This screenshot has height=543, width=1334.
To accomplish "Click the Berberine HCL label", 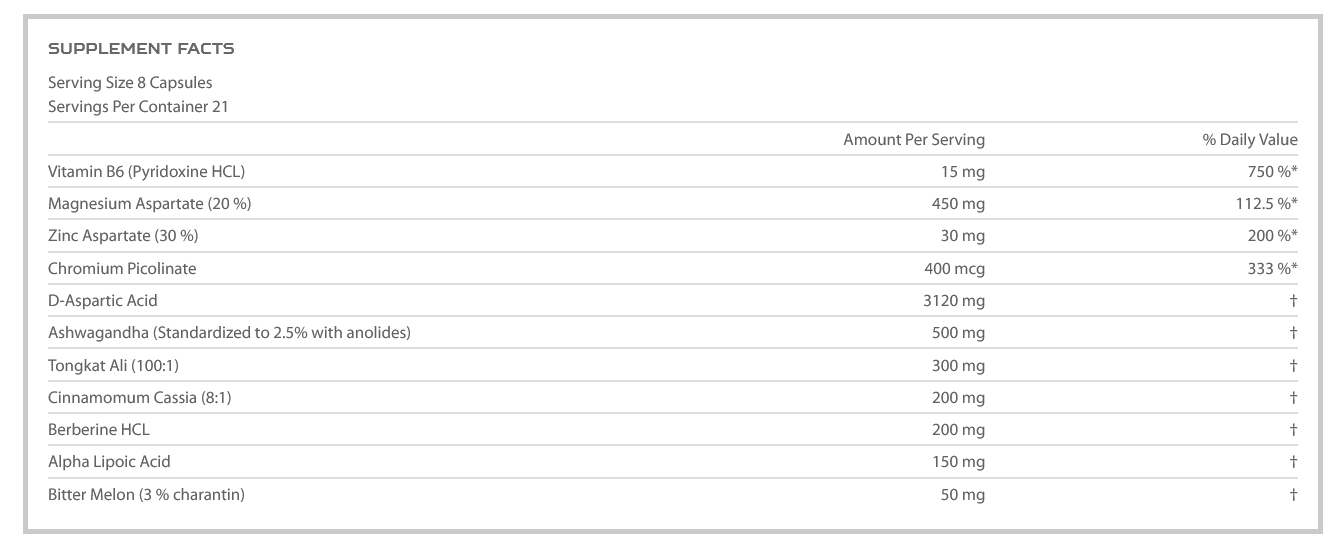I will 99,429.
